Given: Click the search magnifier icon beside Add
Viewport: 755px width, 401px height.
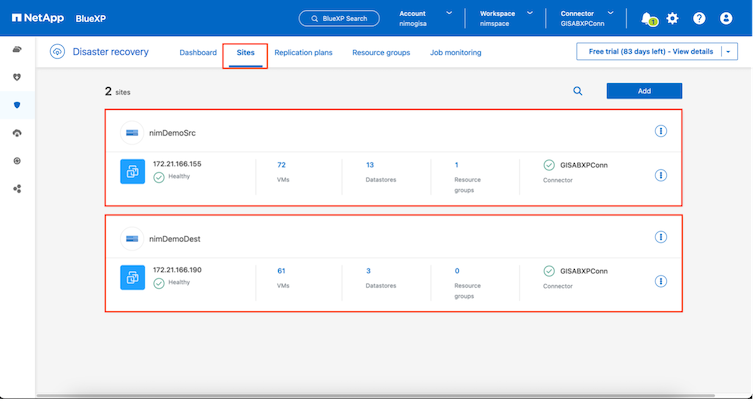Looking at the screenshot, I should (577, 91).
